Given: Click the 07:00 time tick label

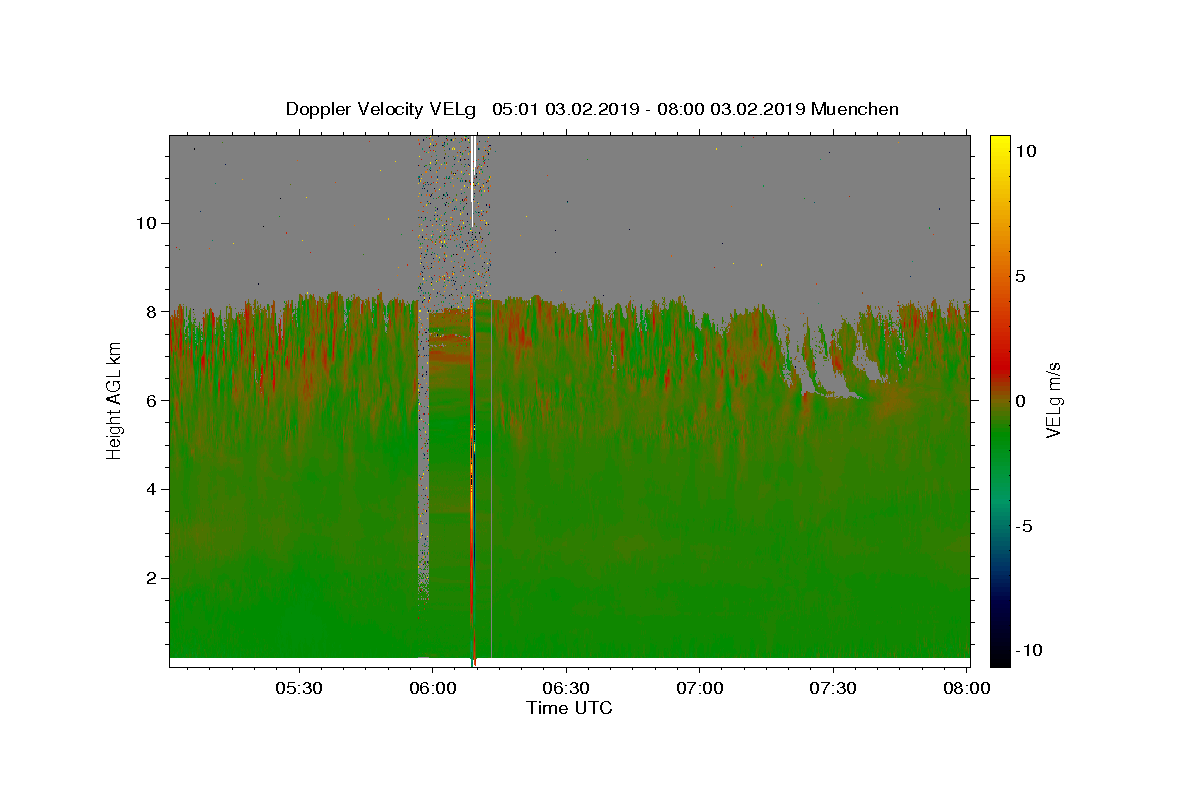Looking at the screenshot, I should 699,689.
